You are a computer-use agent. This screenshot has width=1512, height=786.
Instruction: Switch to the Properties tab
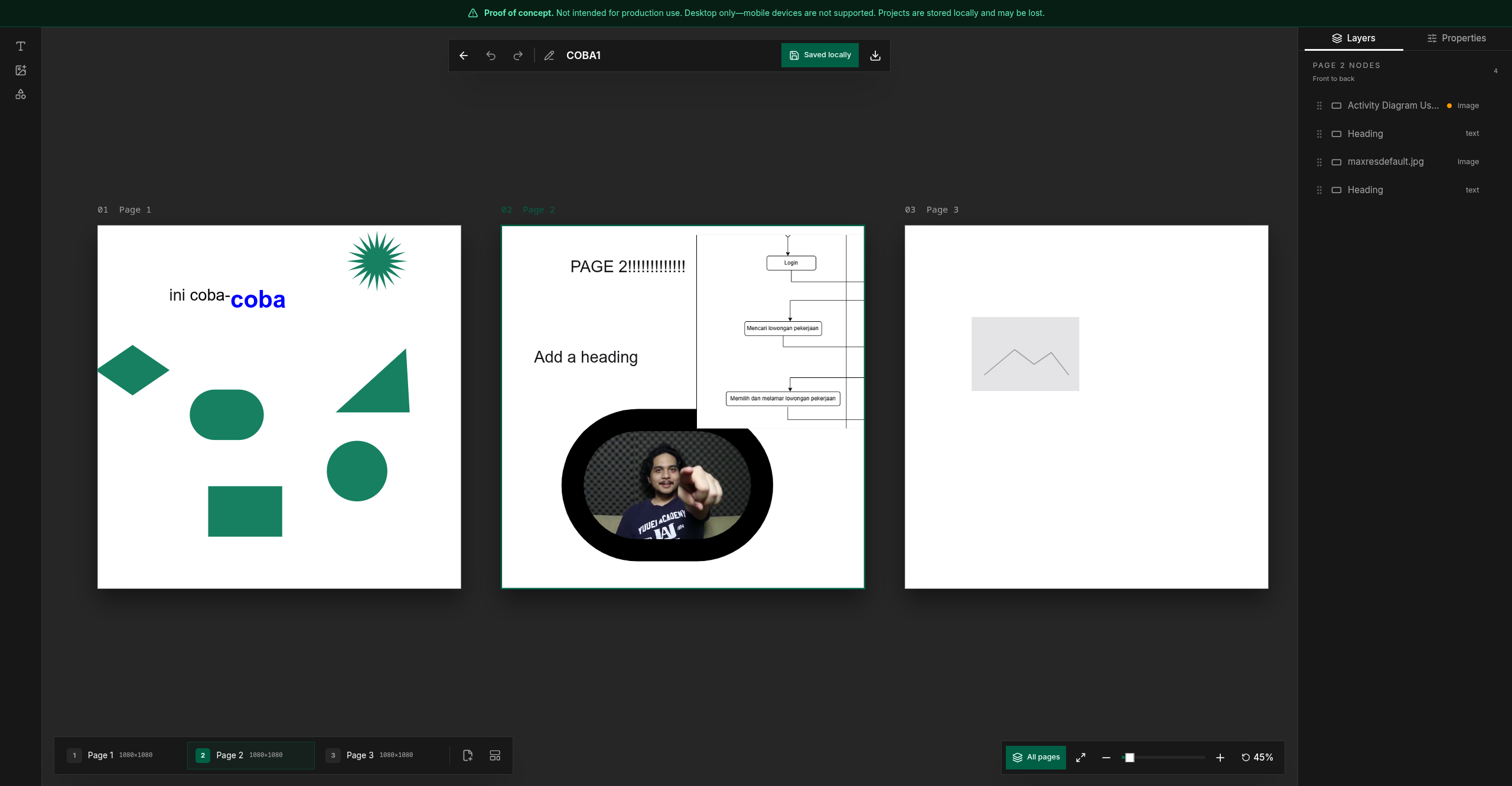(1456, 38)
